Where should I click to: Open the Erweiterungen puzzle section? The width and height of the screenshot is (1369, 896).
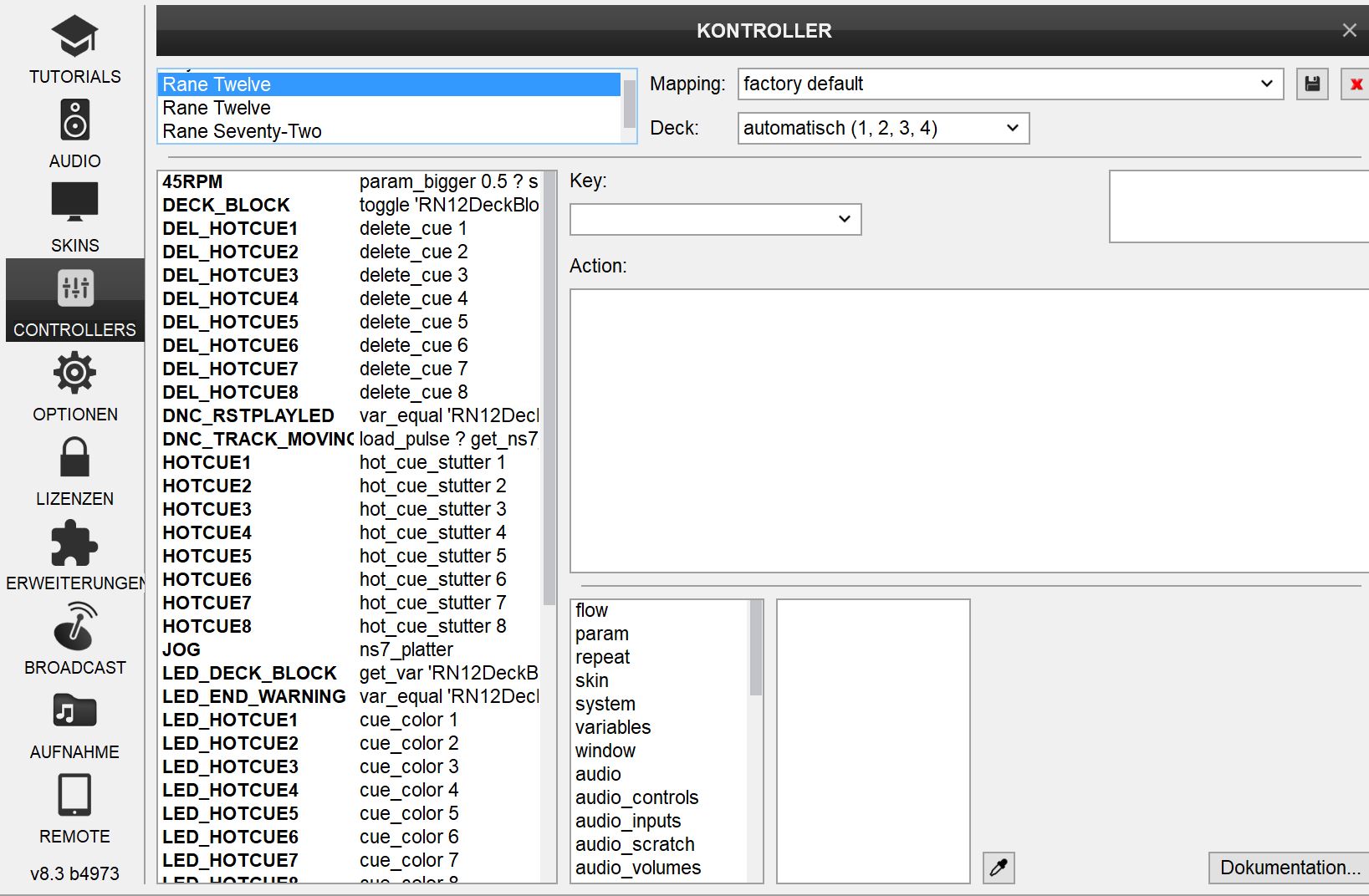(x=74, y=555)
